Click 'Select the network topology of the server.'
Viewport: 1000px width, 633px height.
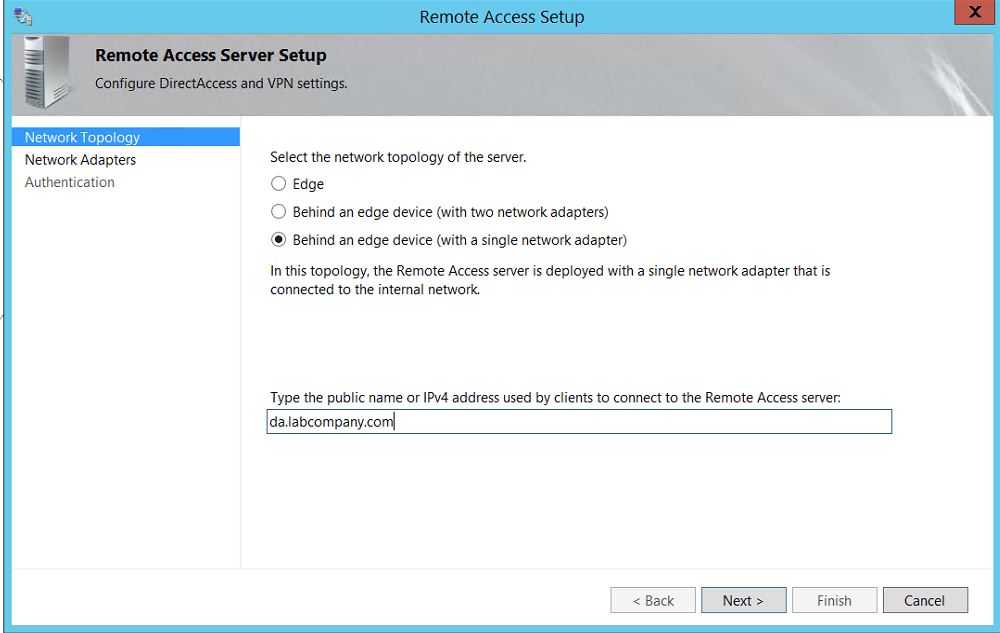pyautogui.click(x=398, y=157)
